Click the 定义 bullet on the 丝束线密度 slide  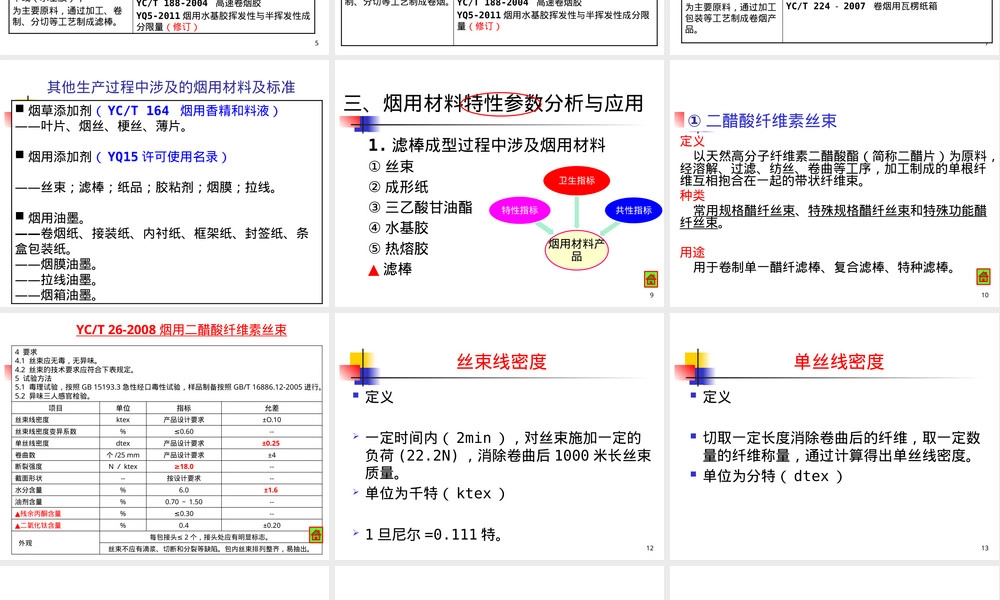(379, 397)
